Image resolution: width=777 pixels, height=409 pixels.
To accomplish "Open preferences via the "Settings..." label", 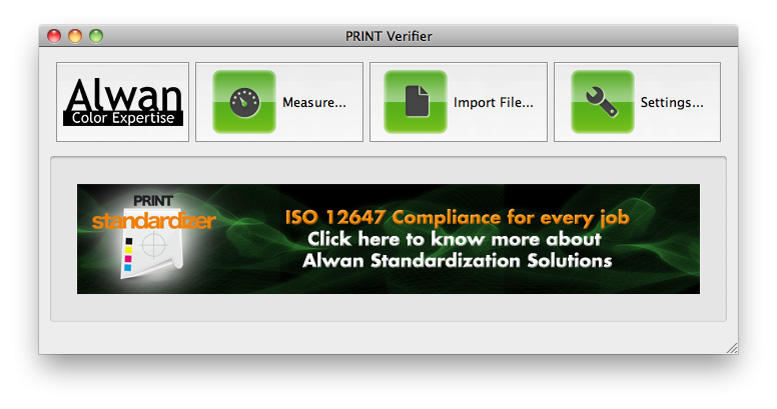I will [x=672, y=102].
